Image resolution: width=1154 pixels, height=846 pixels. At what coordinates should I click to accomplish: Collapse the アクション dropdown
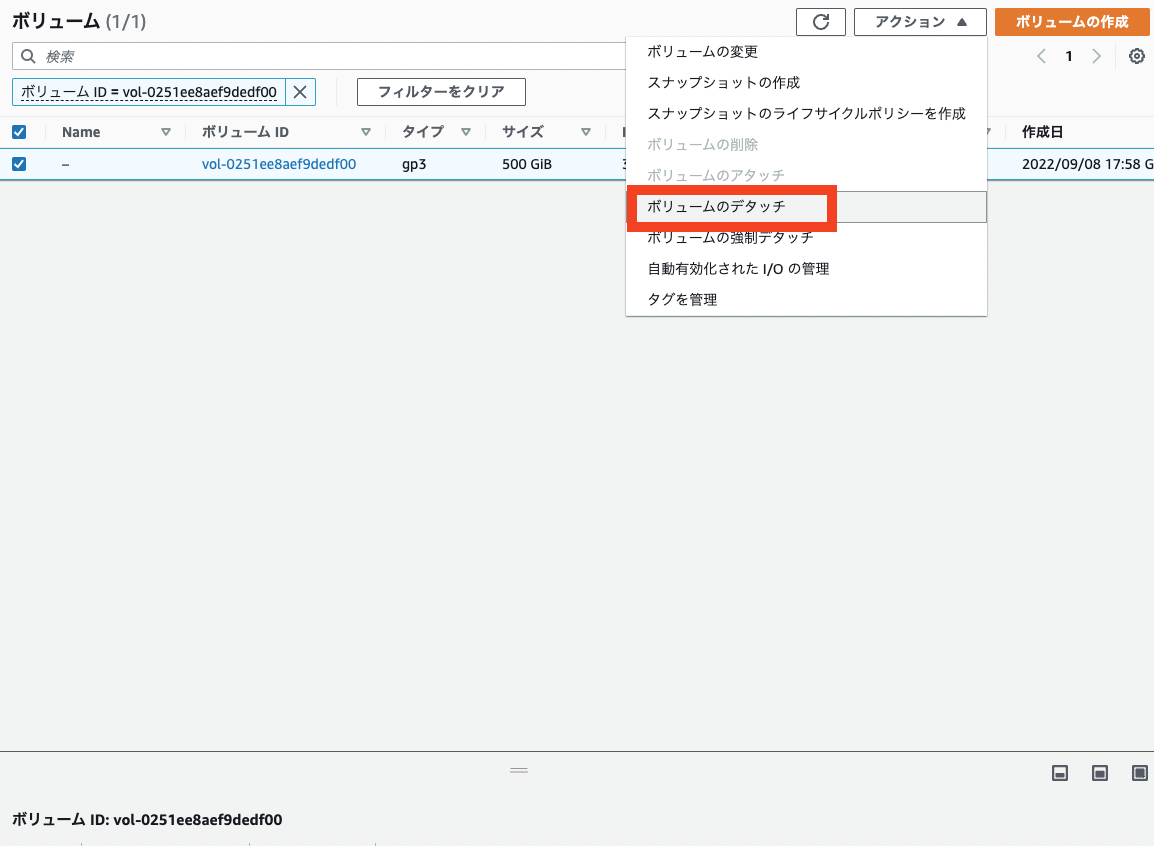point(920,22)
